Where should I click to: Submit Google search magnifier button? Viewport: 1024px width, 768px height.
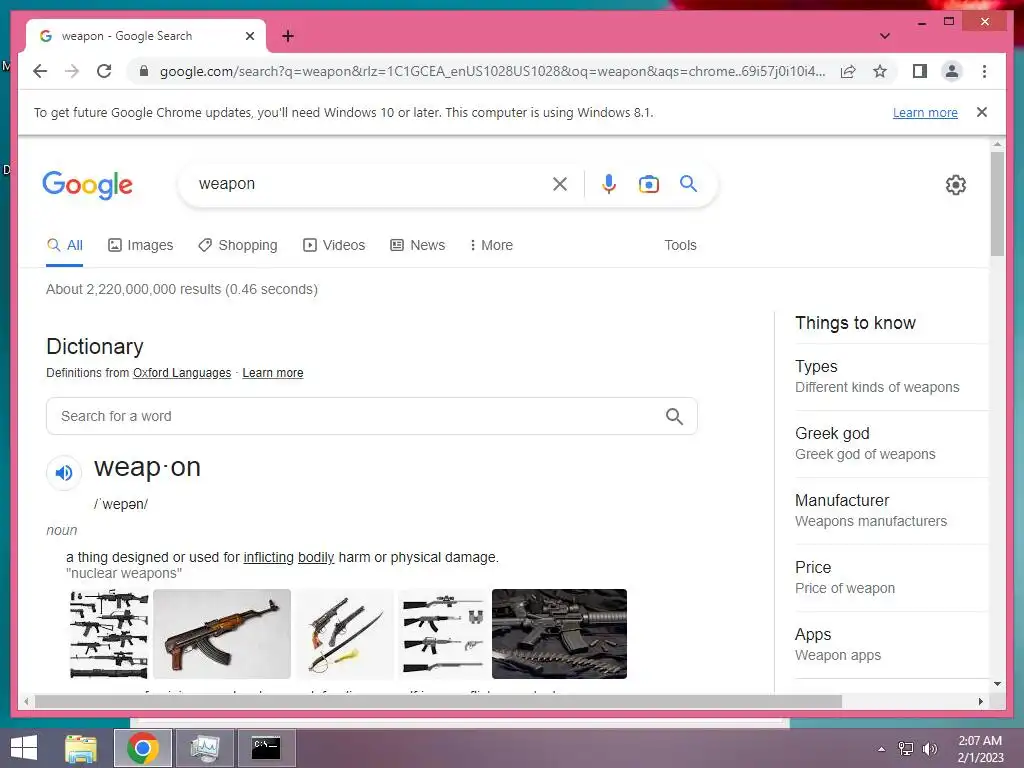point(688,184)
